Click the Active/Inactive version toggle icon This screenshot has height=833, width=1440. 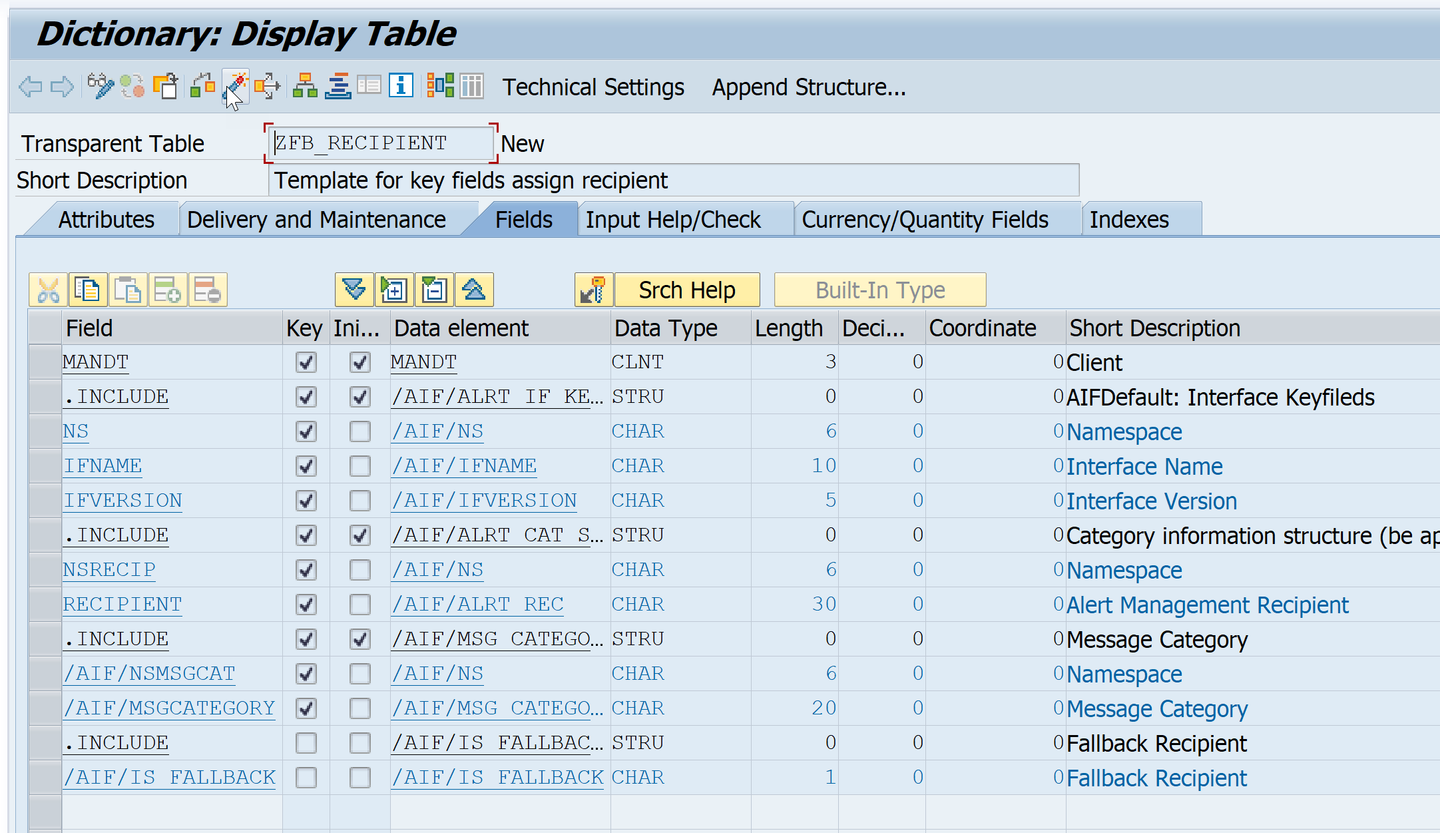132,86
